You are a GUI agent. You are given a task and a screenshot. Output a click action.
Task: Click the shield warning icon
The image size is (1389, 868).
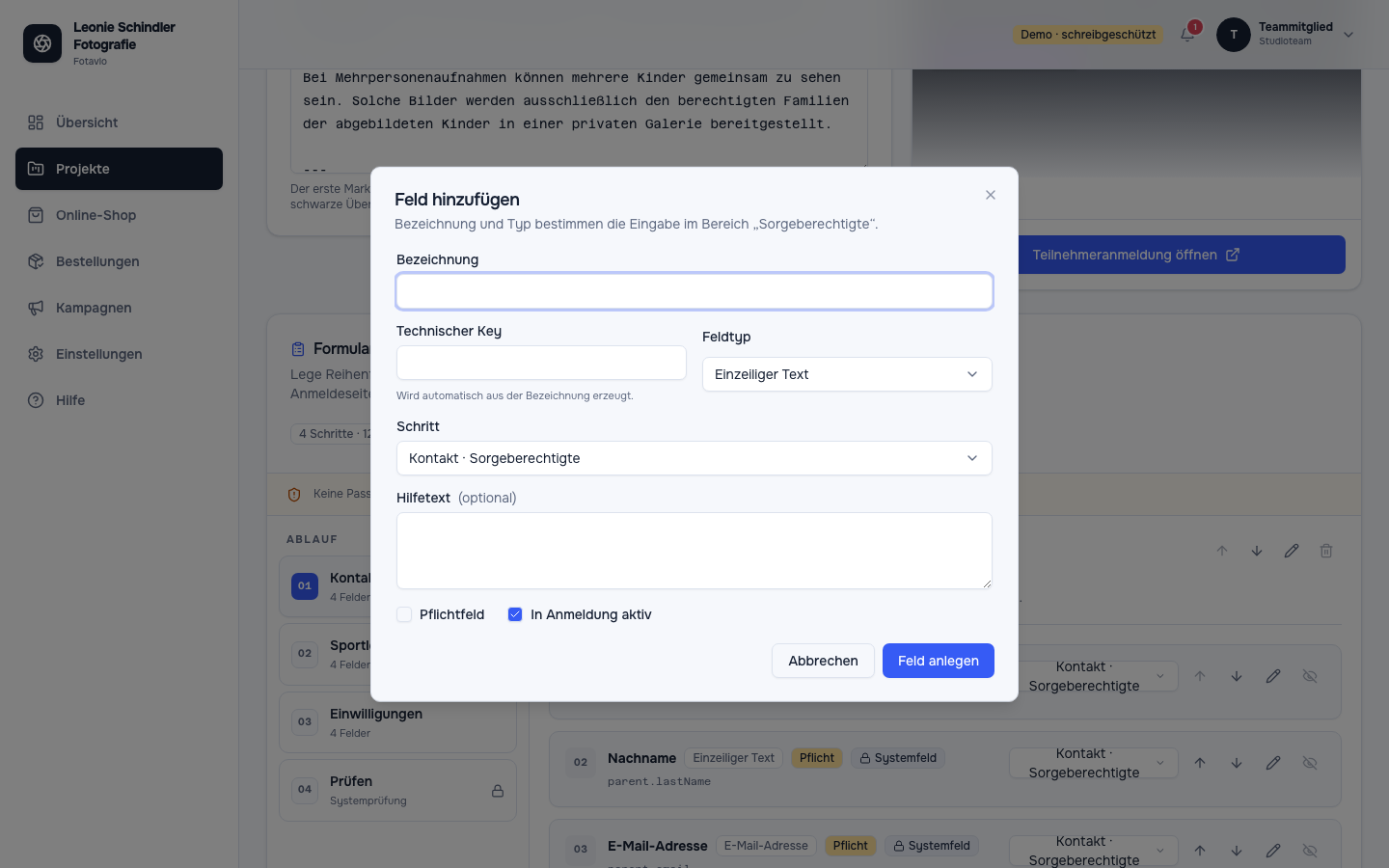coord(294,495)
